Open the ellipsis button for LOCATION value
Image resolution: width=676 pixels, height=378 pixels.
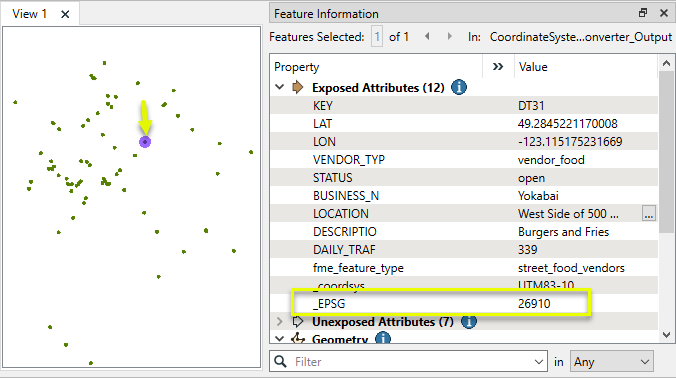click(648, 213)
